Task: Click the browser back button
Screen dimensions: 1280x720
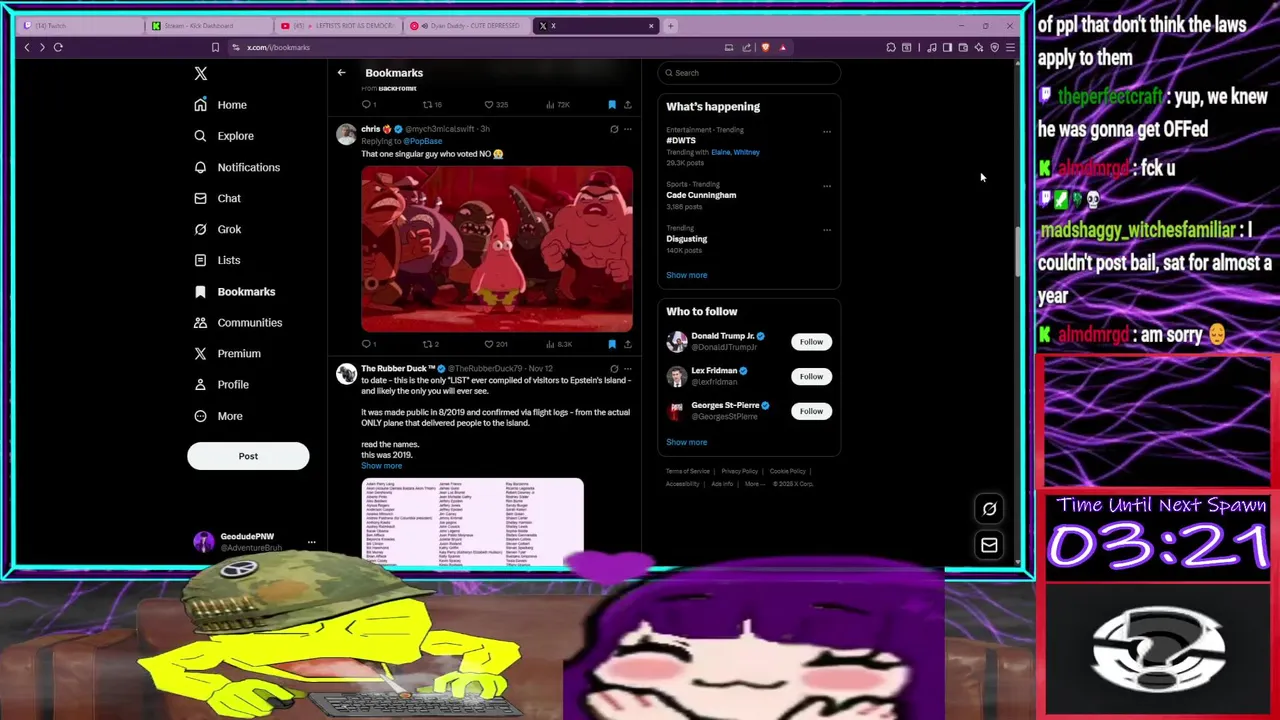Action: point(27,47)
